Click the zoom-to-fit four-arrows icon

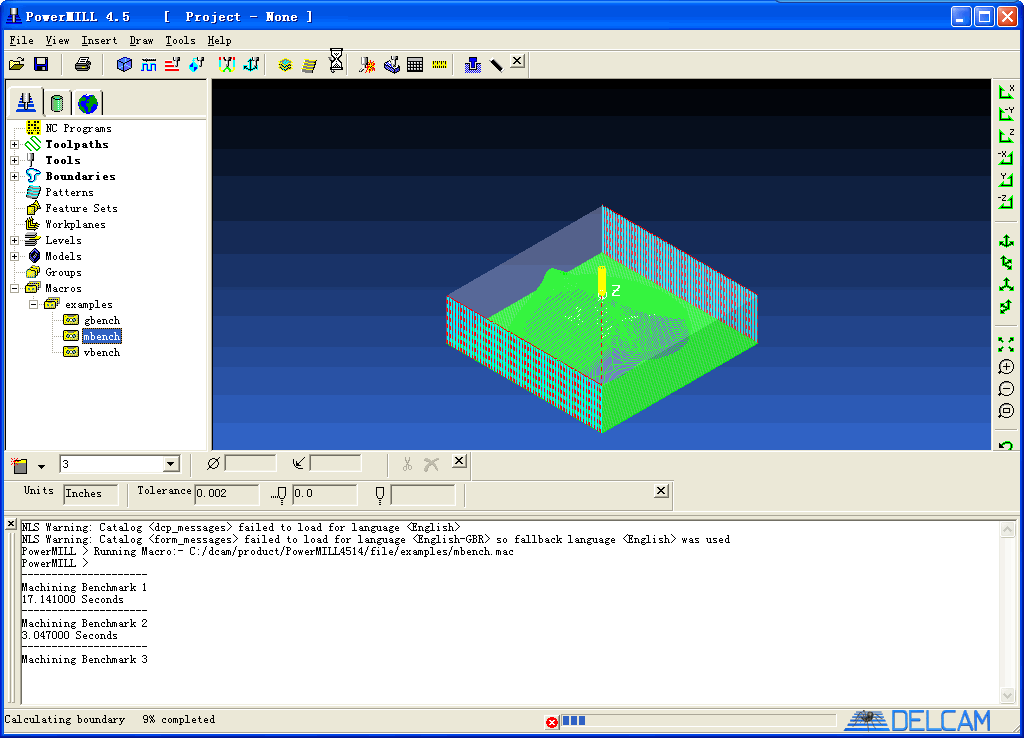(x=1006, y=345)
